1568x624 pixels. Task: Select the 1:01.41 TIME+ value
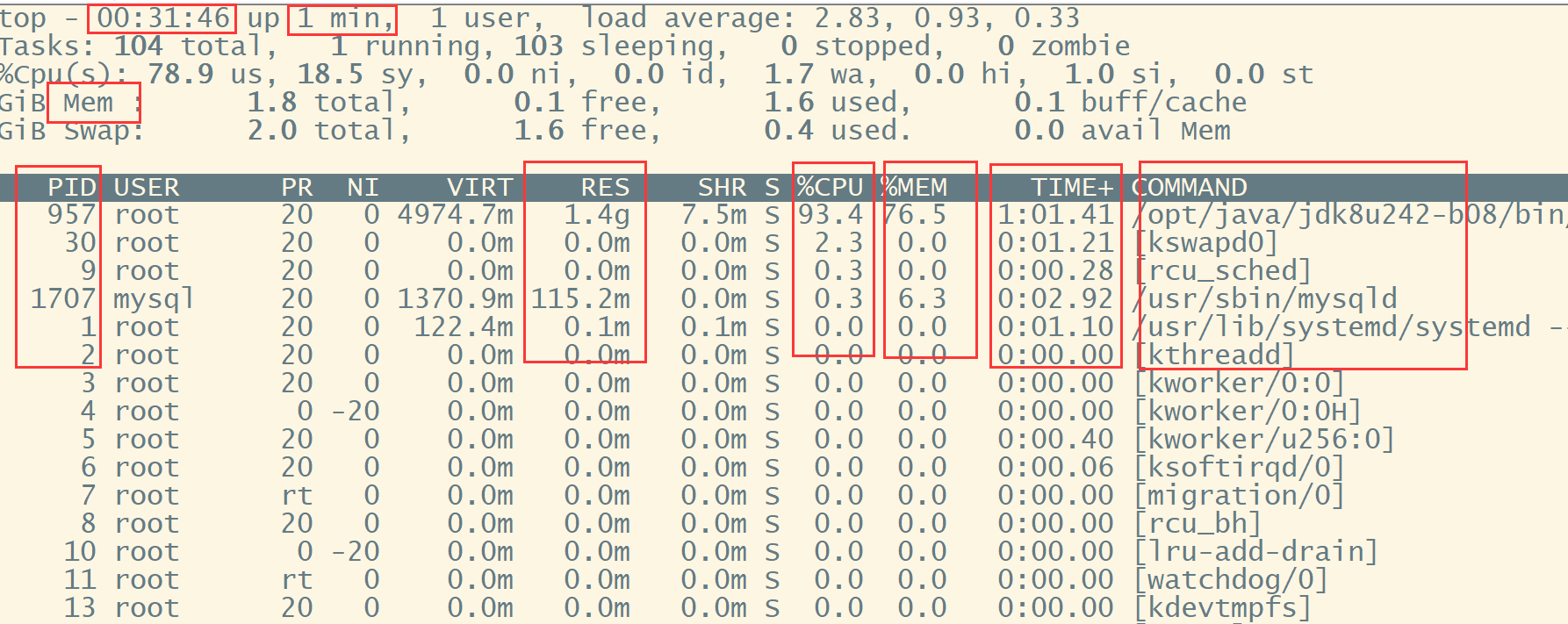coord(1055,214)
